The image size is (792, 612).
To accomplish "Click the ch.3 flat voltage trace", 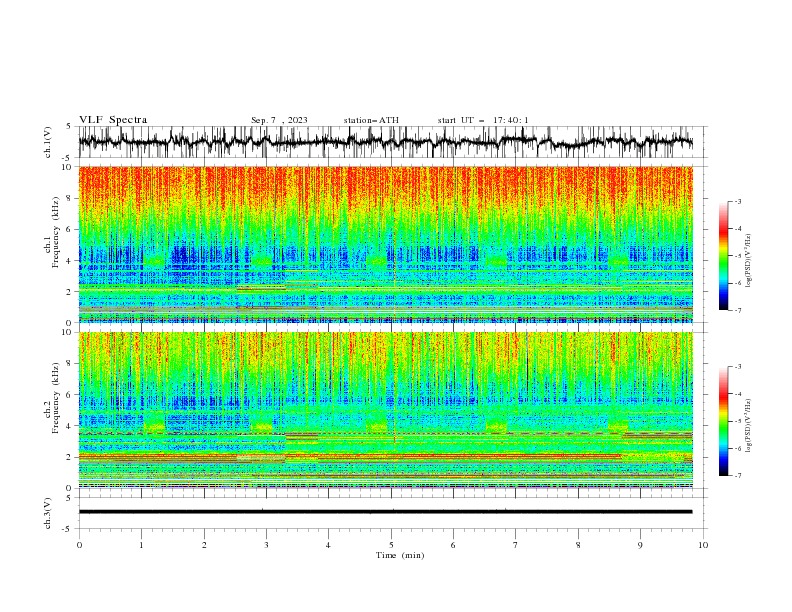I will pos(385,512).
